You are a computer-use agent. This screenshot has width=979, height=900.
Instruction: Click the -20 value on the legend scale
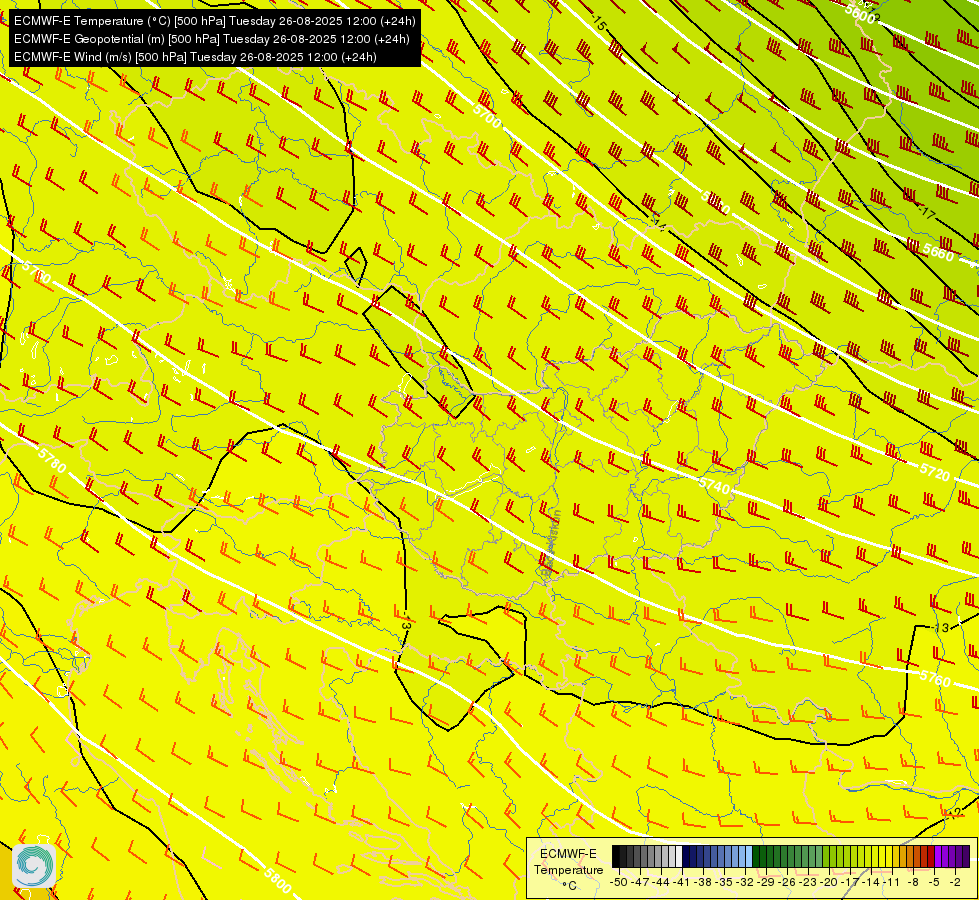point(831,882)
